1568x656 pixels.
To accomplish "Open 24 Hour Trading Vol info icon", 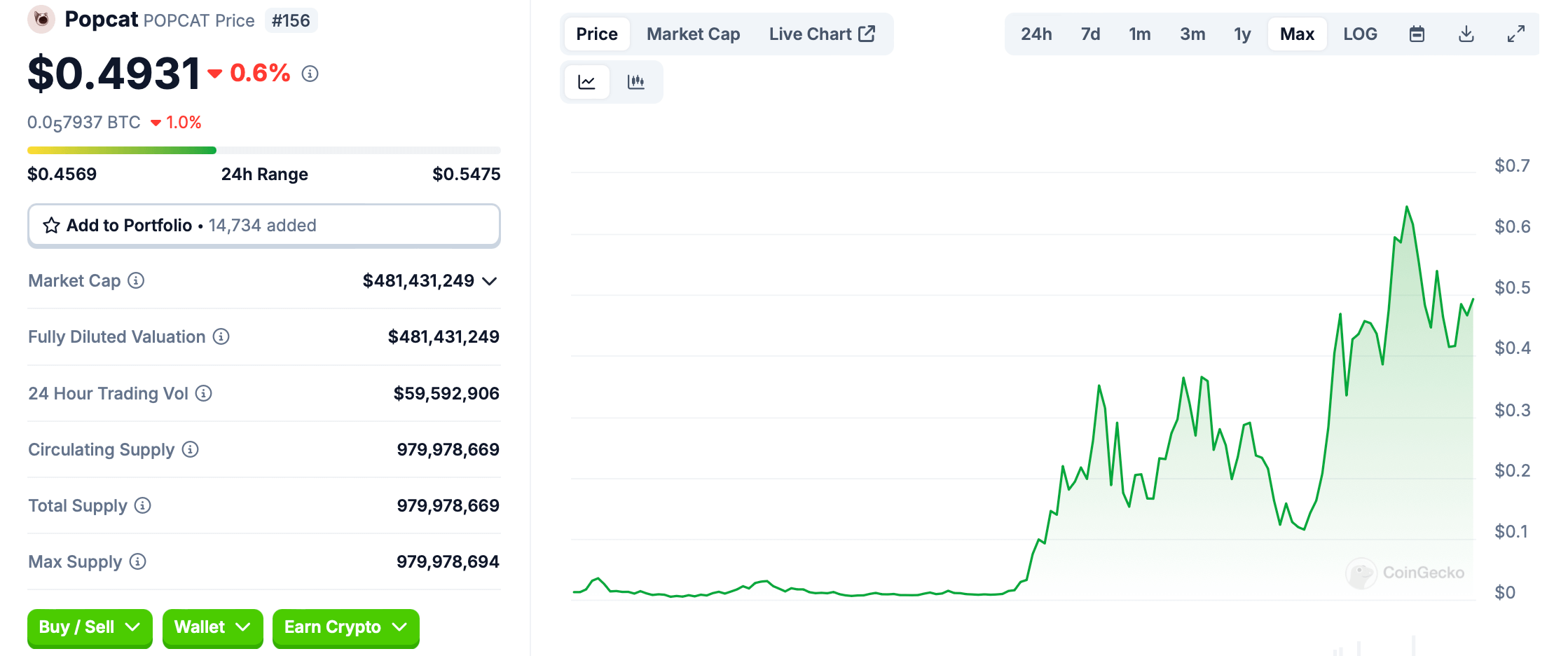I will point(204,393).
